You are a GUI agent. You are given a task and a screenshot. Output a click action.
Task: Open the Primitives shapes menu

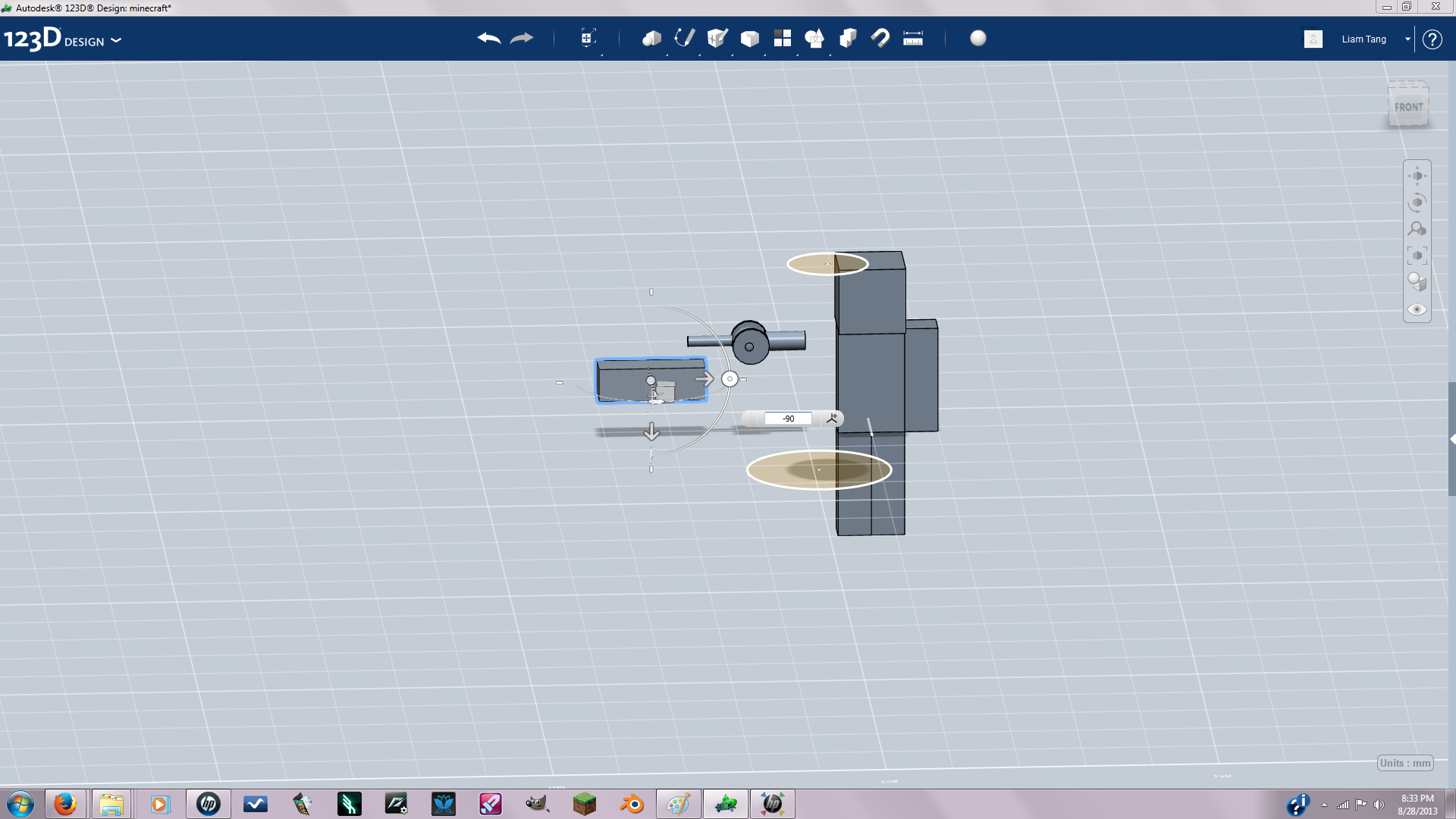[x=651, y=38]
